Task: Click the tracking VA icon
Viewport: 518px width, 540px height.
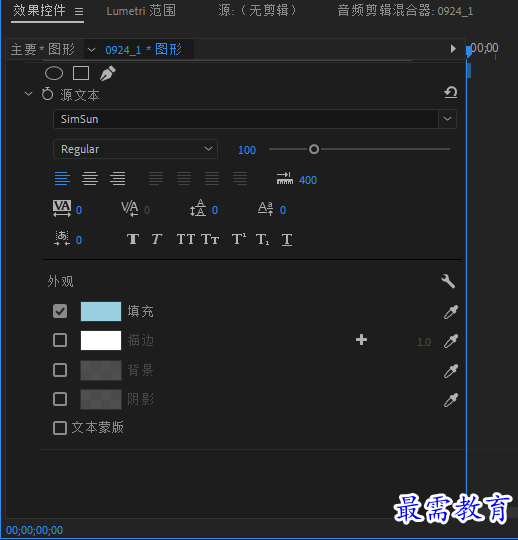Action: [62, 208]
